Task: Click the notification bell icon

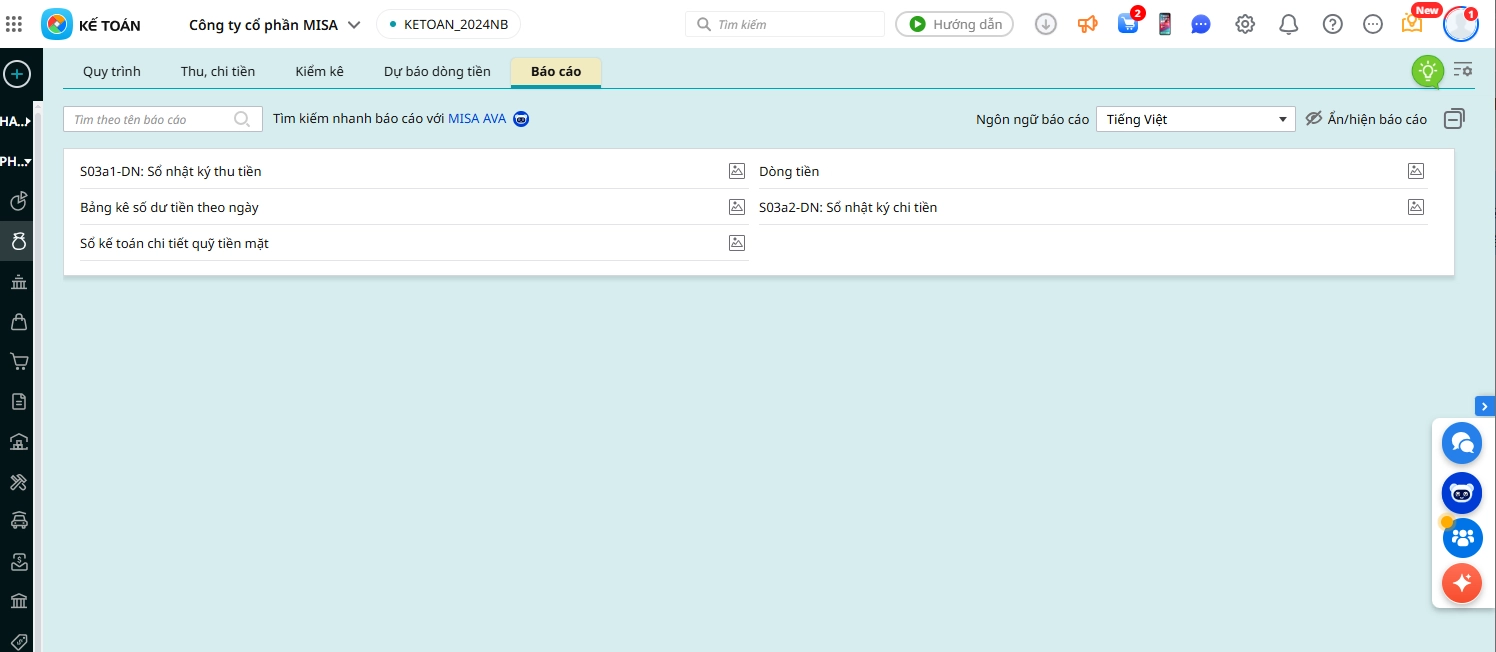Action: click(1289, 25)
